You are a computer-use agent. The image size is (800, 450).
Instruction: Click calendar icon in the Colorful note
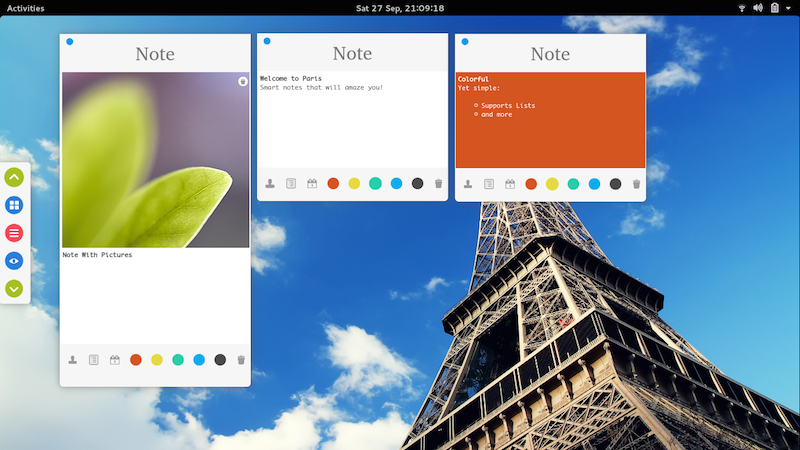[x=510, y=184]
